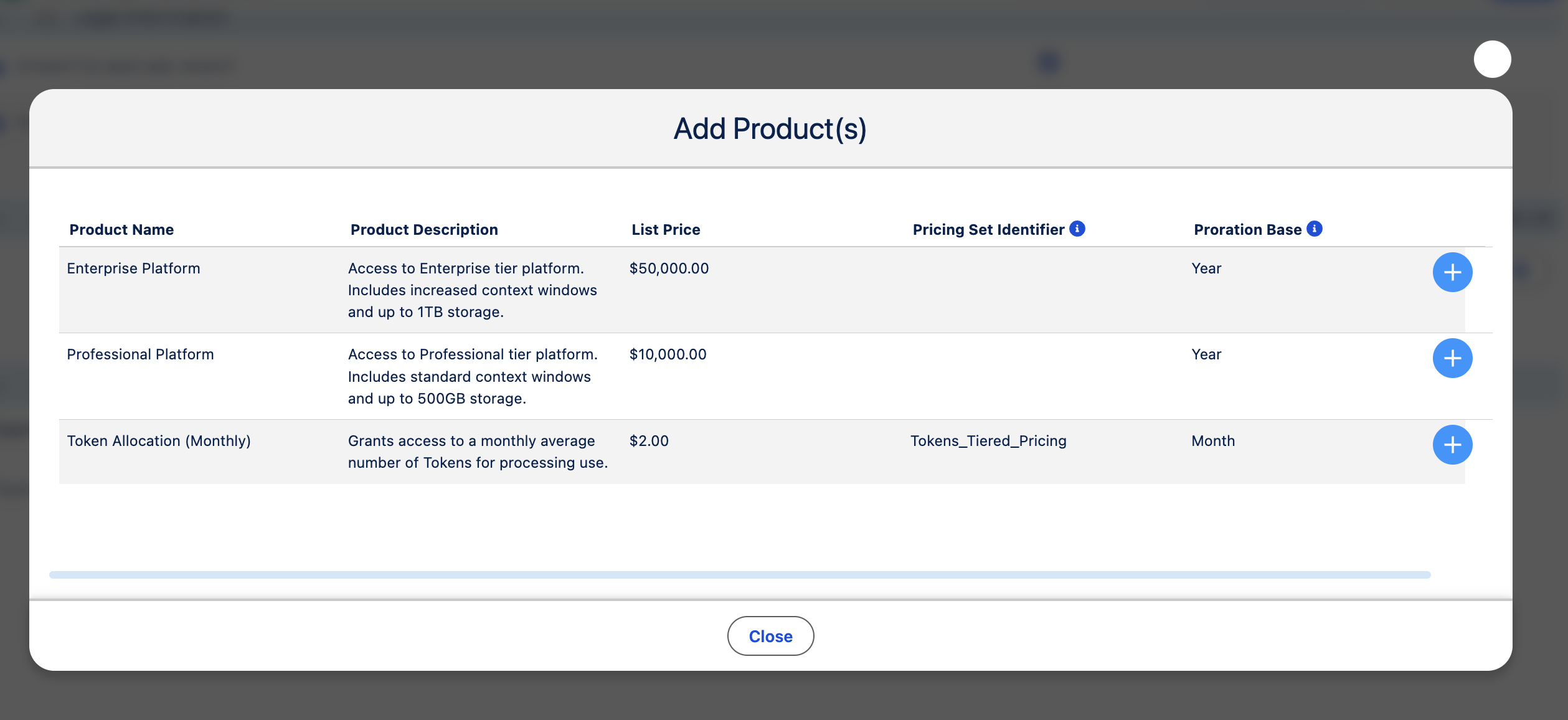
Task: Open the Pricing Set Identifier info tooltip
Action: [x=1077, y=229]
